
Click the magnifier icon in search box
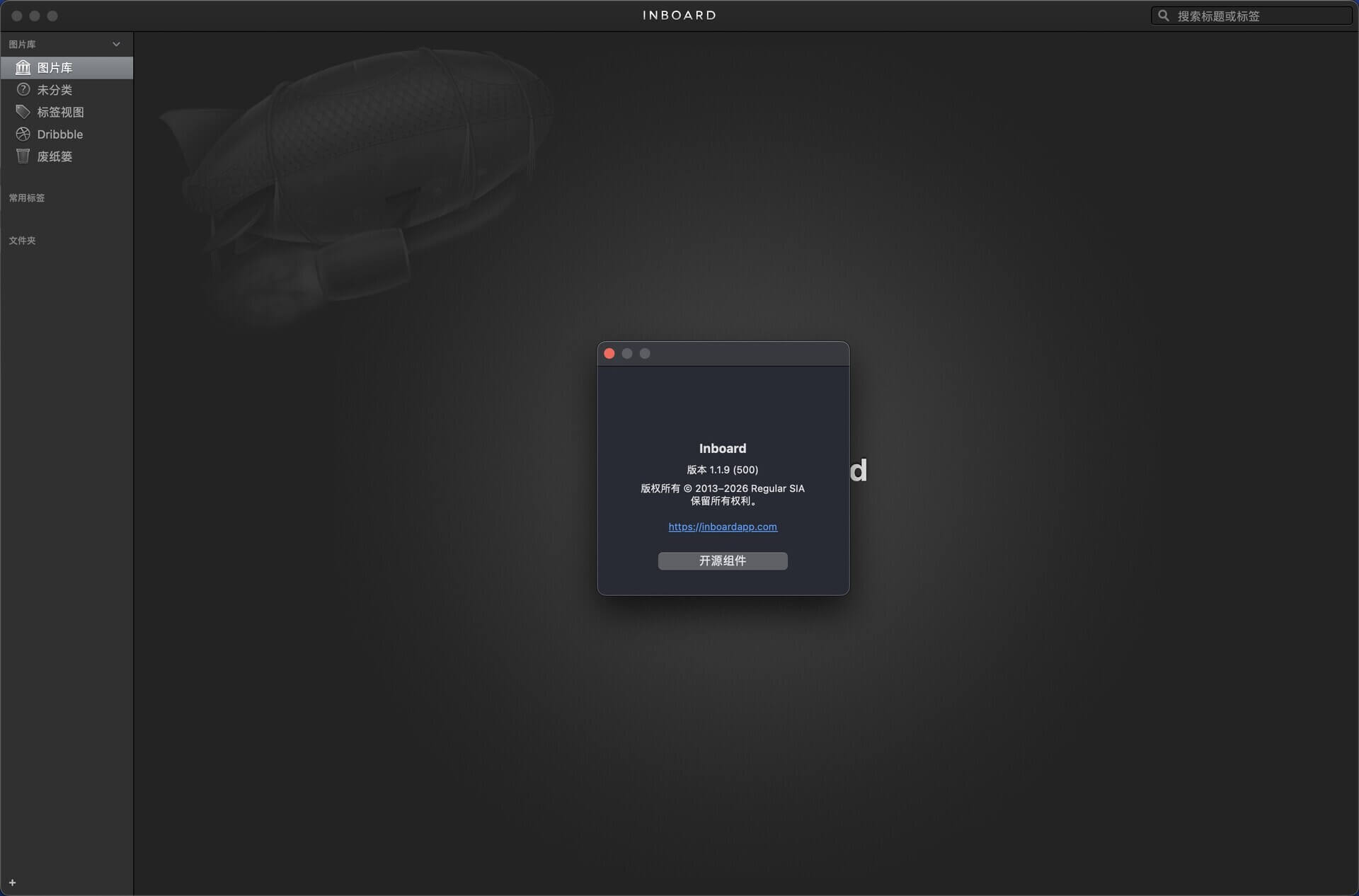pos(1163,16)
